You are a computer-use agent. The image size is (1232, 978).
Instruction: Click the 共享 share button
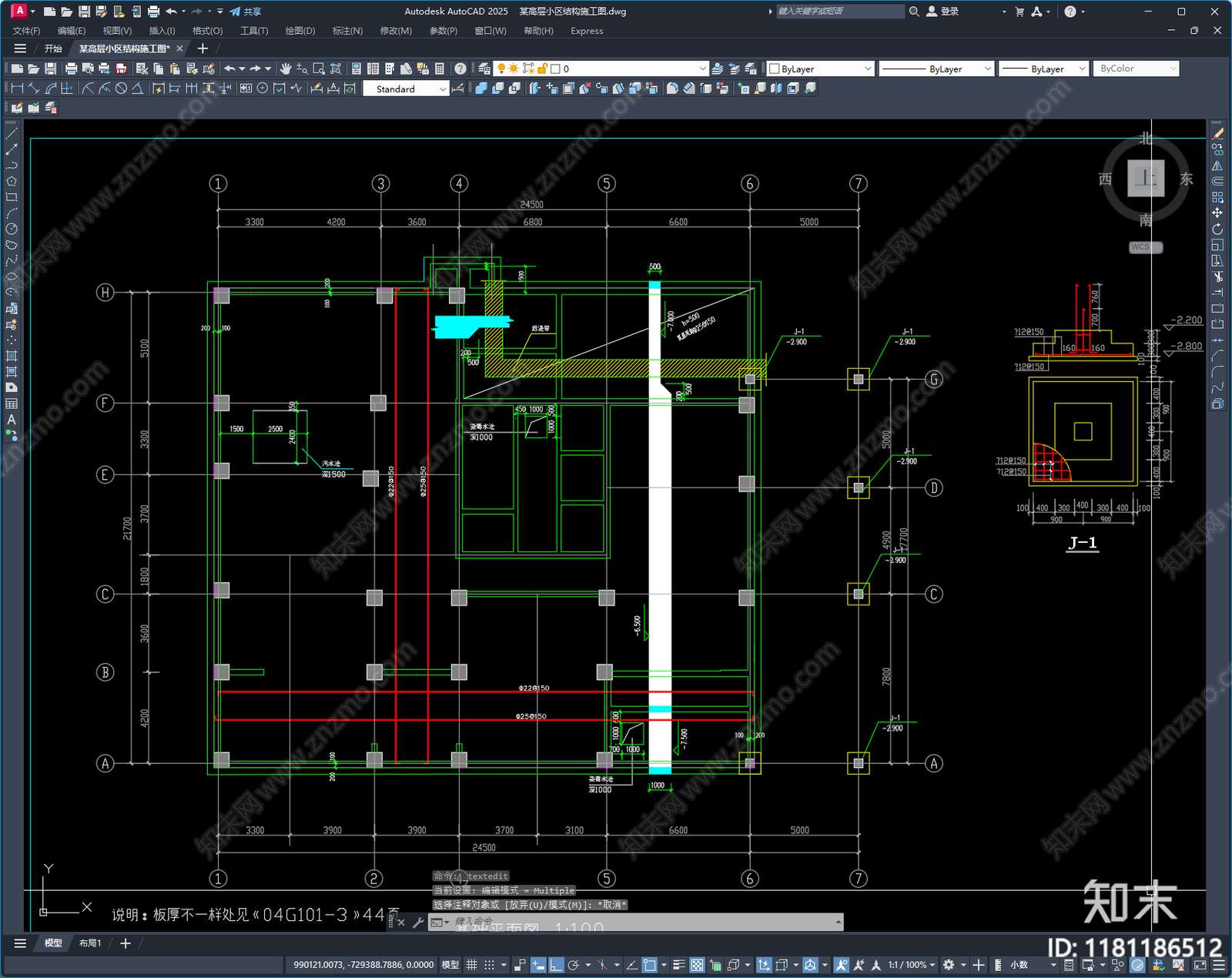coord(246,12)
